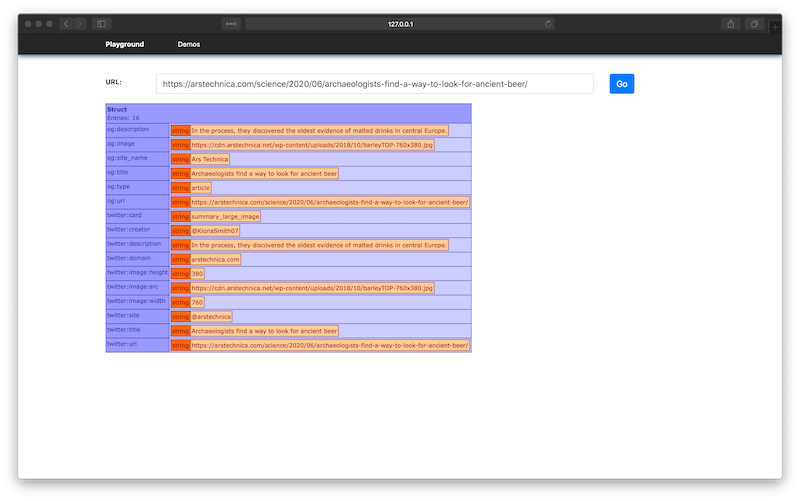800x501 pixels.
Task: Select the twitter:domain key cell
Action: [x=138, y=259]
